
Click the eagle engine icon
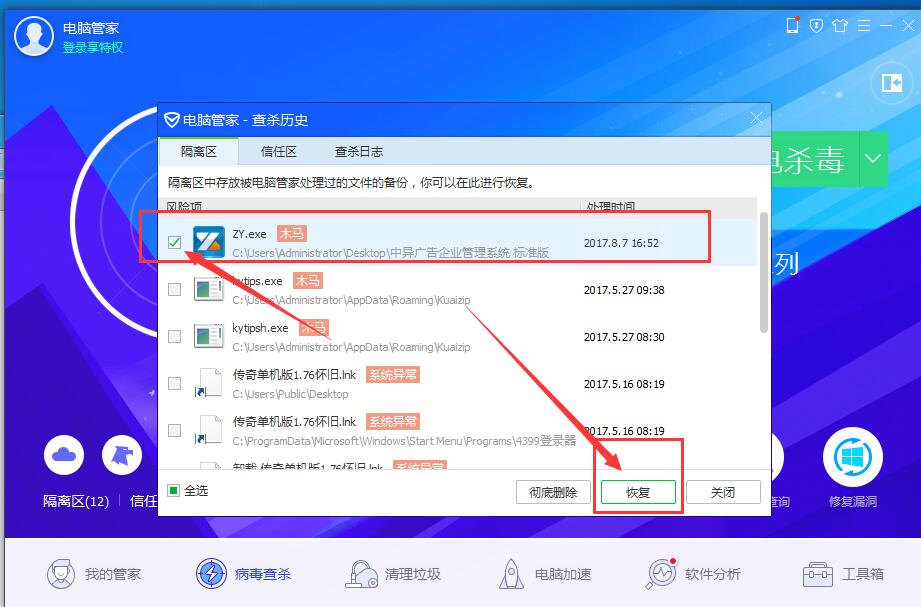(122, 455)
